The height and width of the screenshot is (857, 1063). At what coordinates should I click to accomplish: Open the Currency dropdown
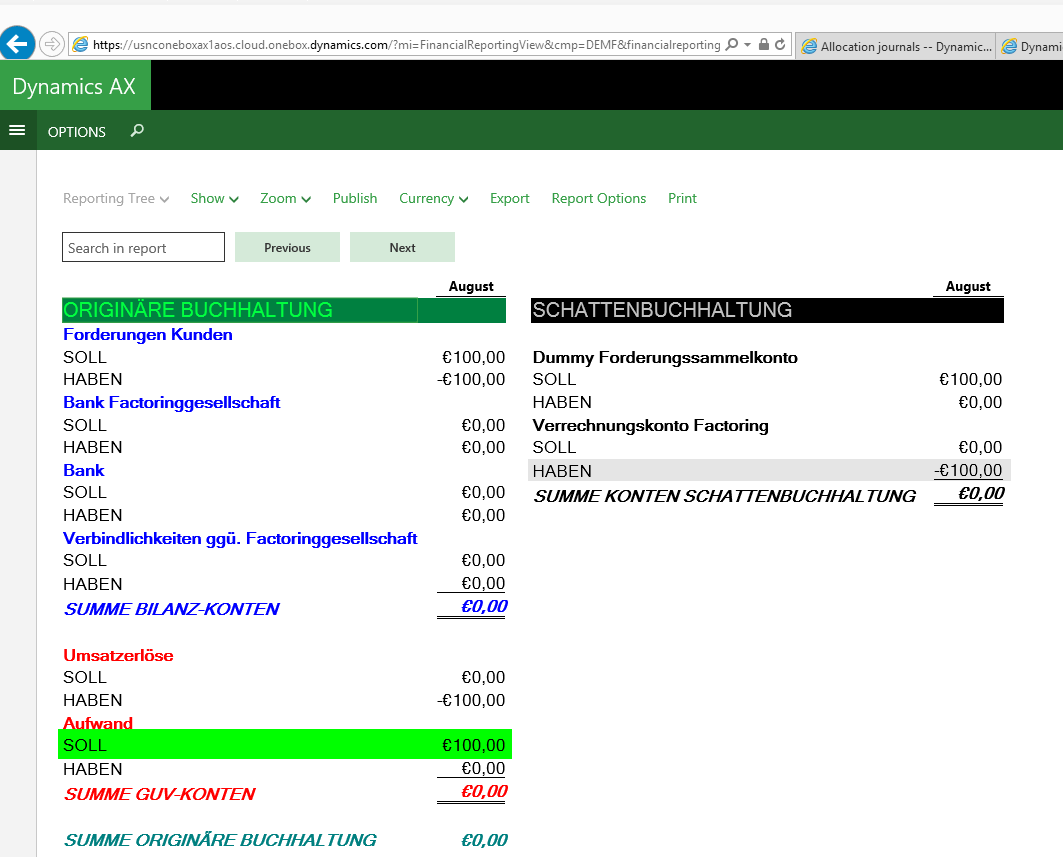(x=433, y=199)
